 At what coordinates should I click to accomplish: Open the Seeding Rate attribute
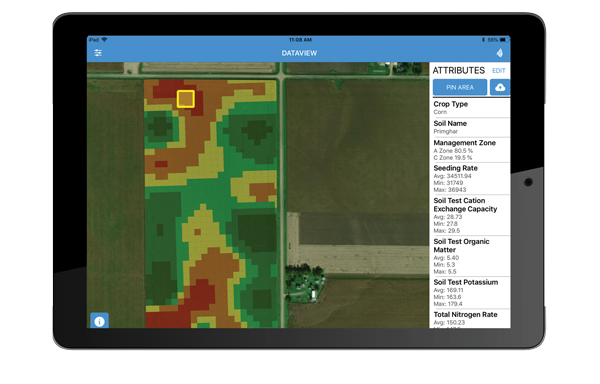[471, 179]
